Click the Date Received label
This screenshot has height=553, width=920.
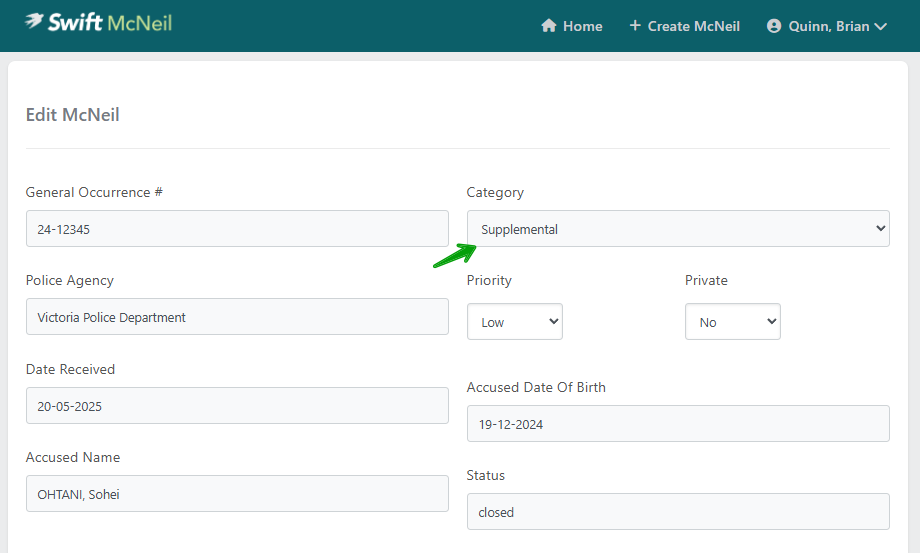click(70, 369)
